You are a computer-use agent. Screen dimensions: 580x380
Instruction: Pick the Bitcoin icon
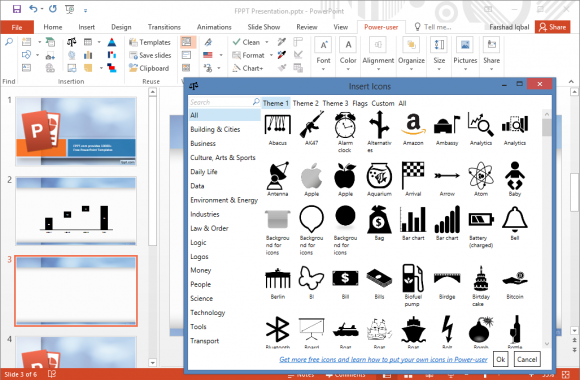coord(515,278)
